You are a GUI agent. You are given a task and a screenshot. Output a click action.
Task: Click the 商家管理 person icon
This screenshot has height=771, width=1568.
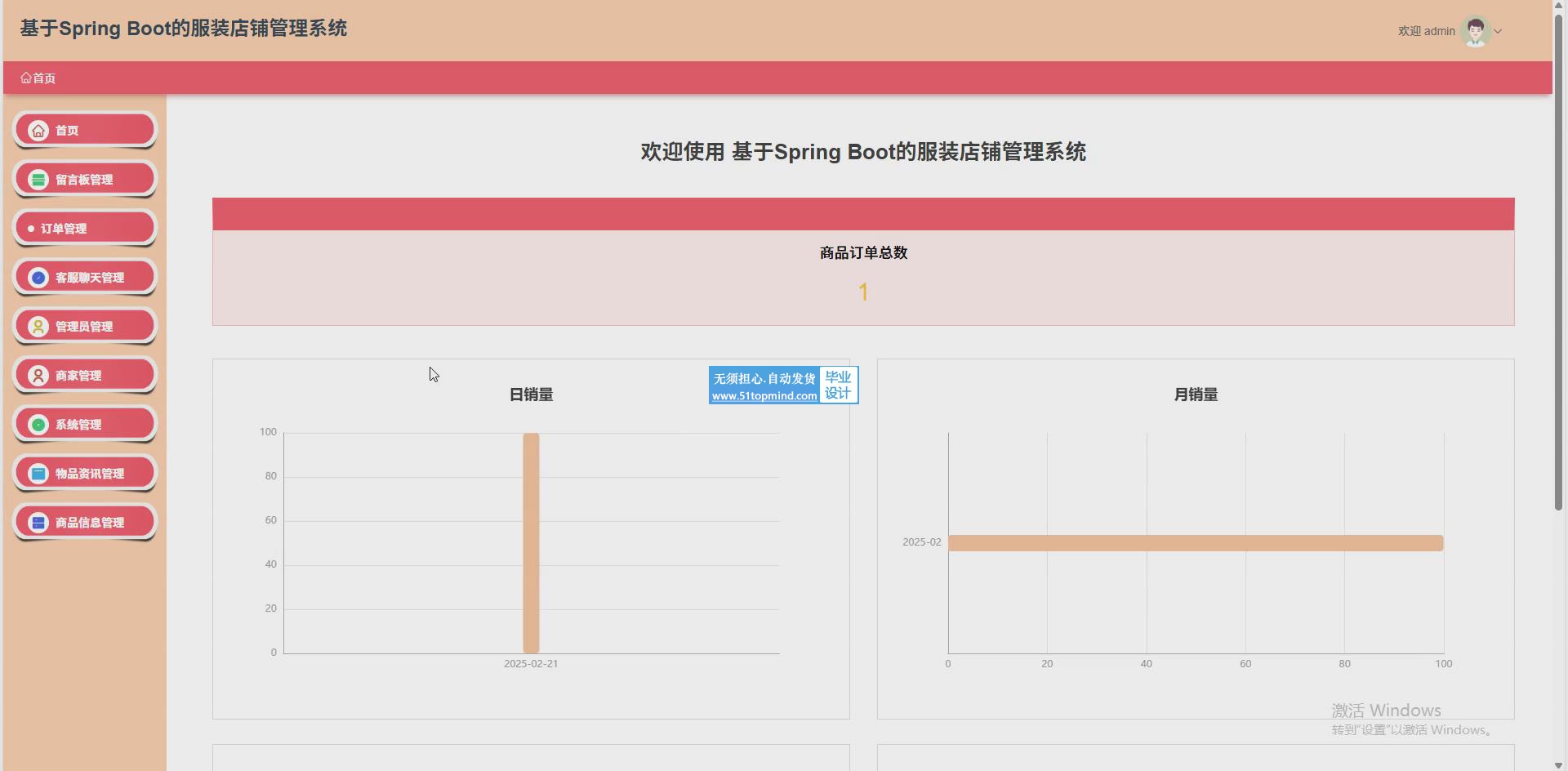coord(38,376)
